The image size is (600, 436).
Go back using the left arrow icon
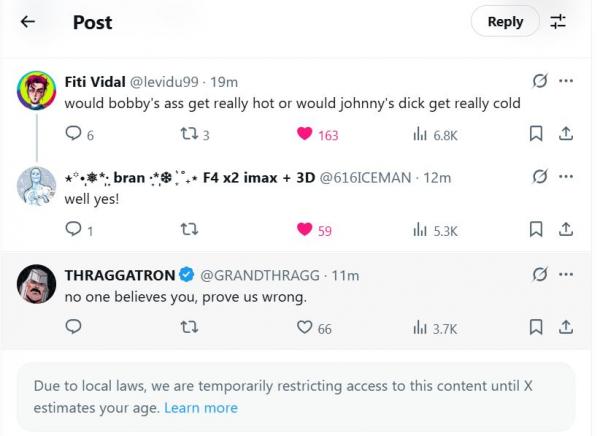click(x=28, y=22)
